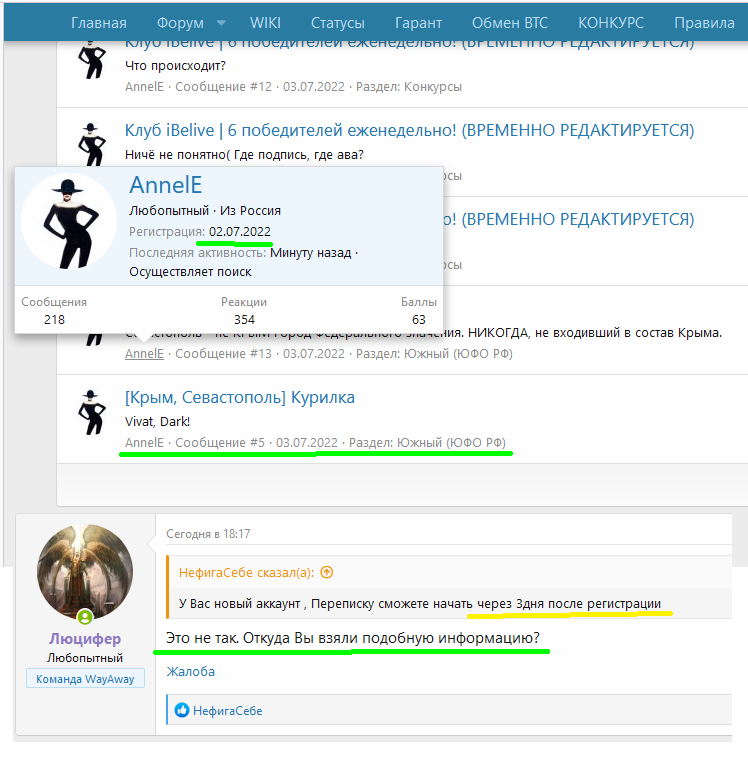This screenshot has height=758, width=748.
Task: Click 'Любопытный · Из Россия' popup text
Action: pyautogui.click(x=205, y=211)
